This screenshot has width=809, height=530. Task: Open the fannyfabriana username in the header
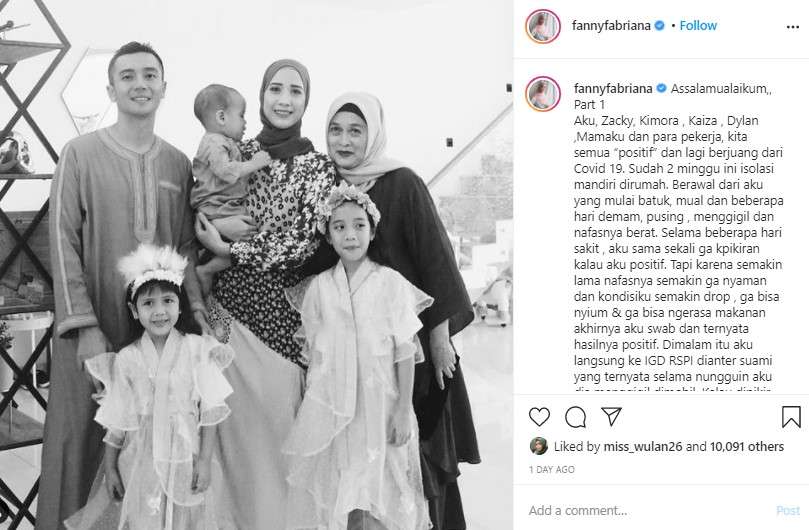611,25
